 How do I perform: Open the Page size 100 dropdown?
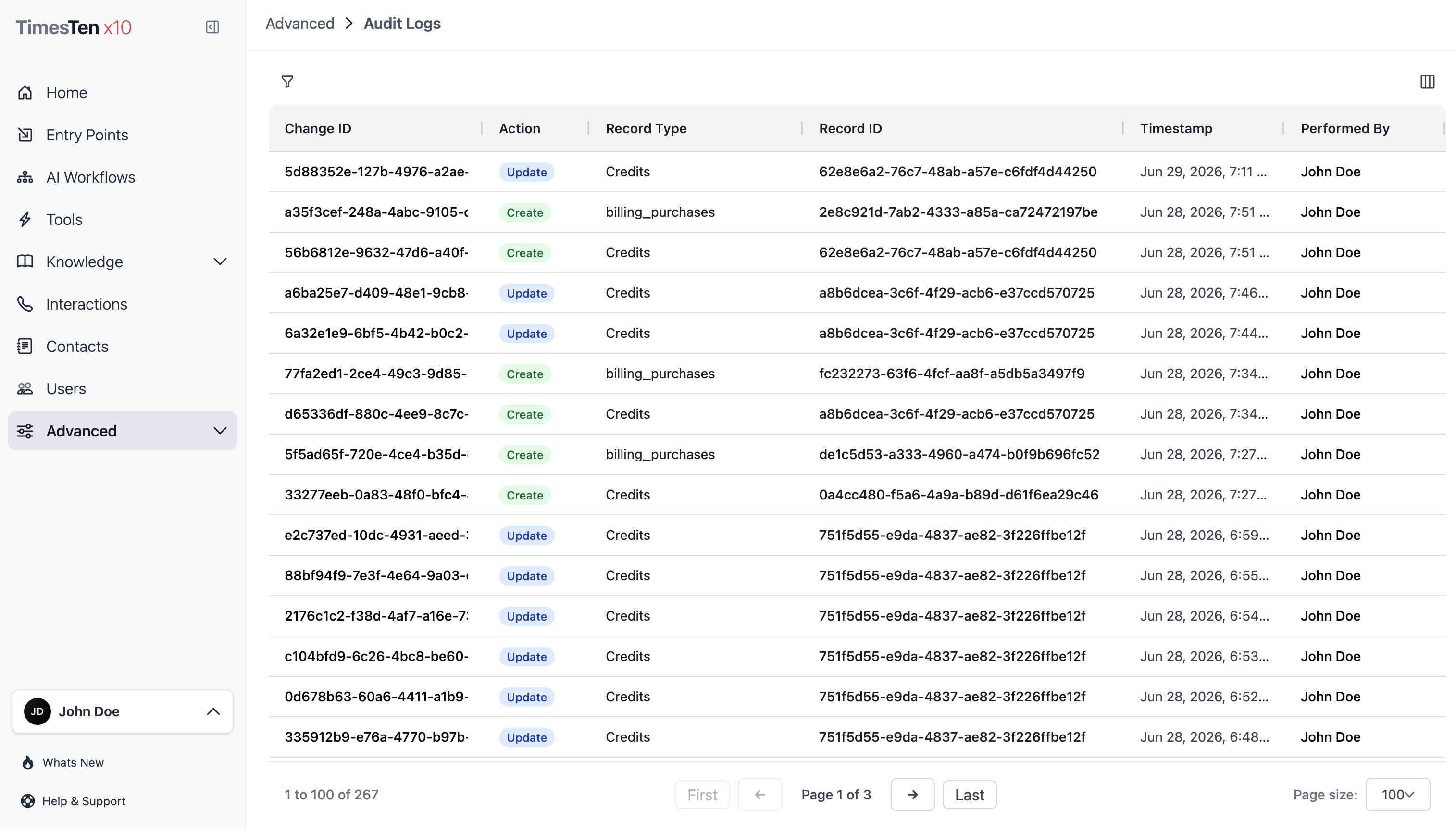coord(1397,795)
